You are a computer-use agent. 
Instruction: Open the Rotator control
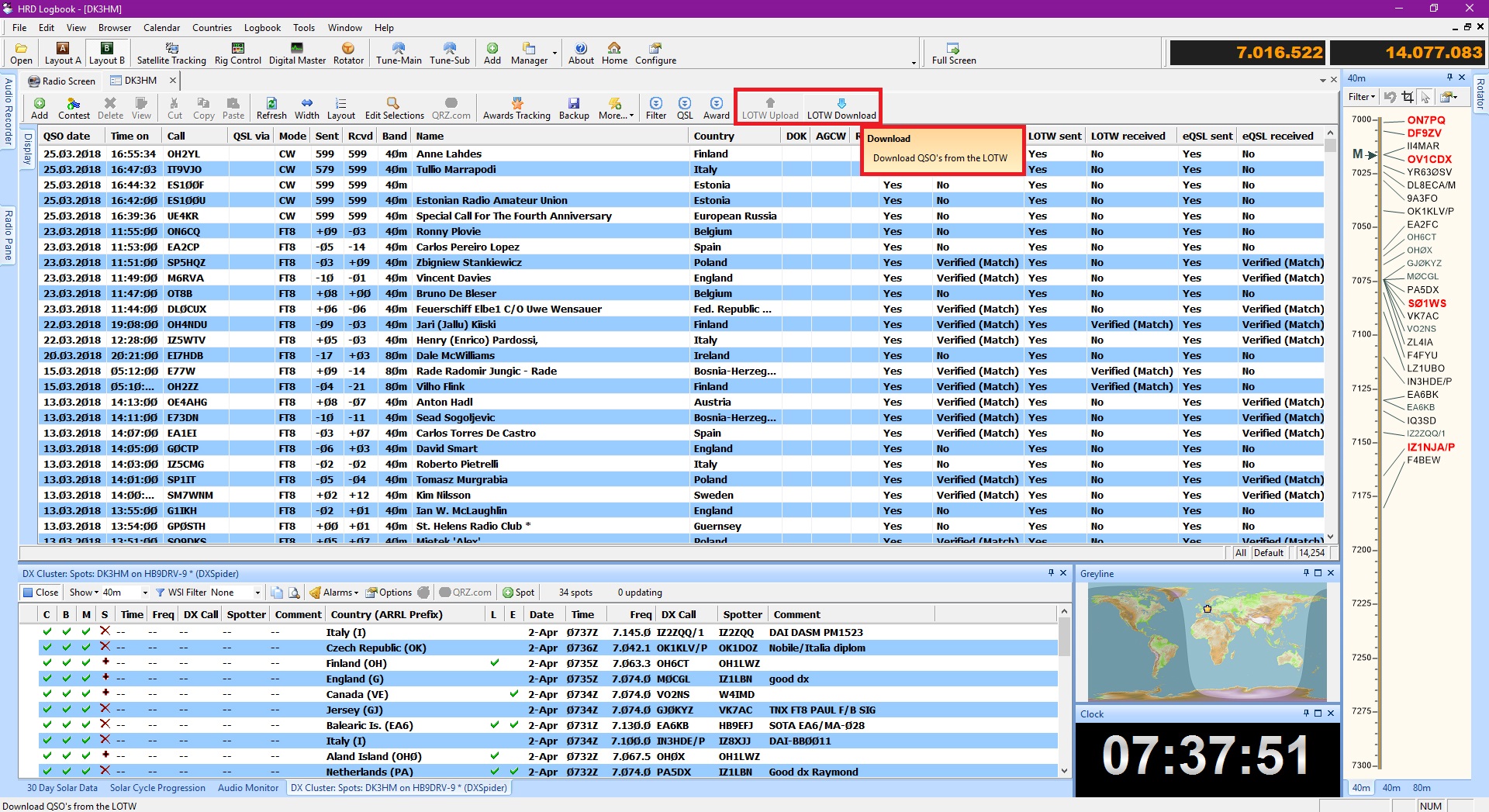tap(348, 53)
